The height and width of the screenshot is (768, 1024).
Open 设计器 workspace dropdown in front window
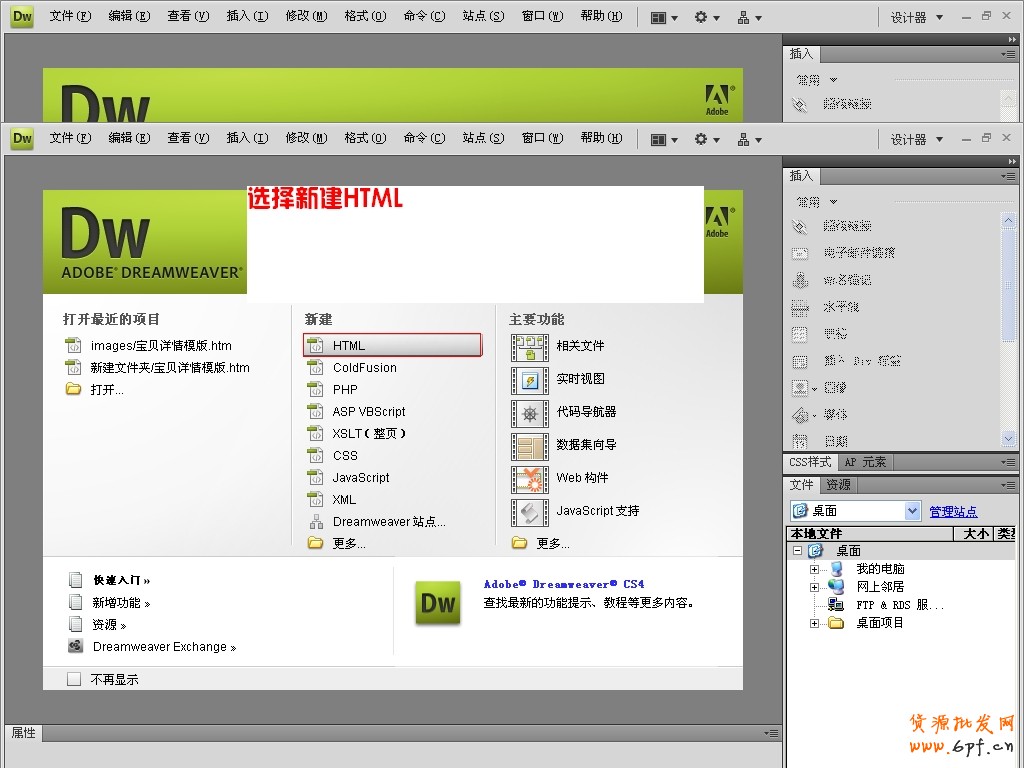pyautogui.click(x=917, y=140)
